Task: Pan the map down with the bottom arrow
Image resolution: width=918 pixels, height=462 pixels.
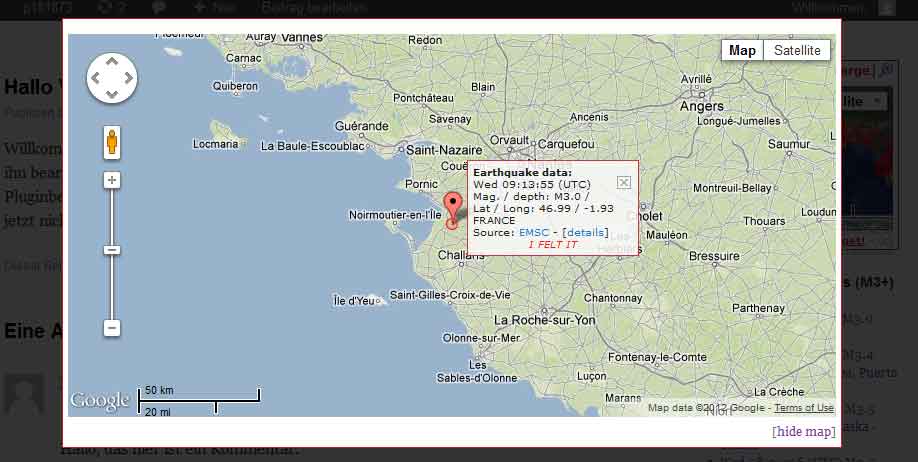Action: pyautogui.click(x=112, y=95)
